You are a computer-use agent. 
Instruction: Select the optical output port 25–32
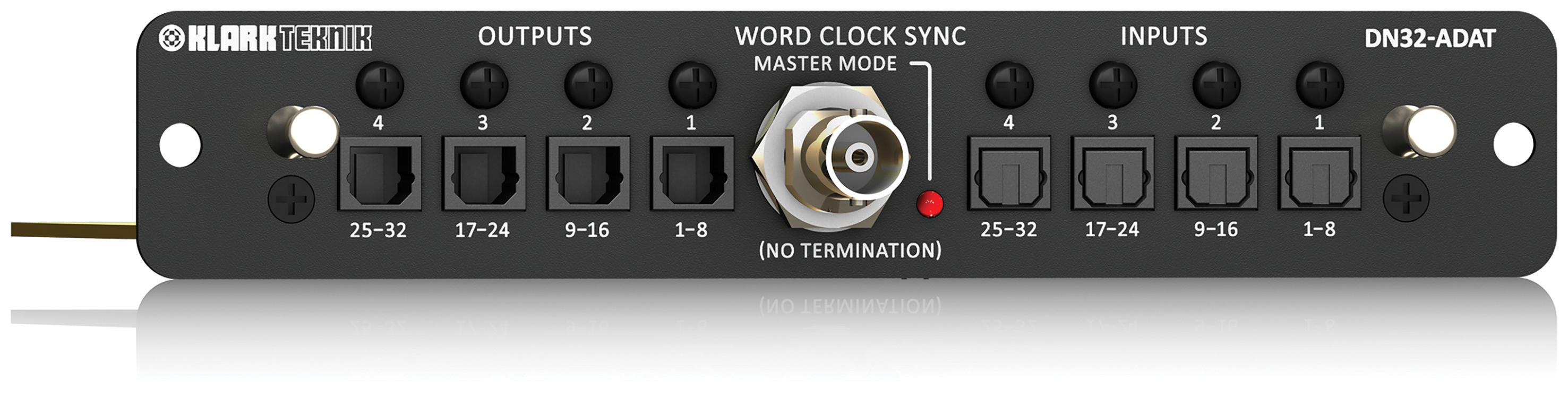(x=380, y=174)
